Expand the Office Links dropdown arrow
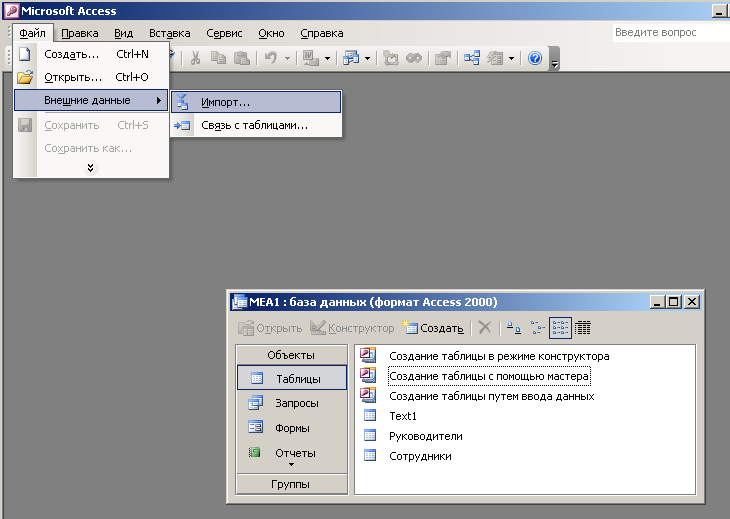 (x=327, y=59)
